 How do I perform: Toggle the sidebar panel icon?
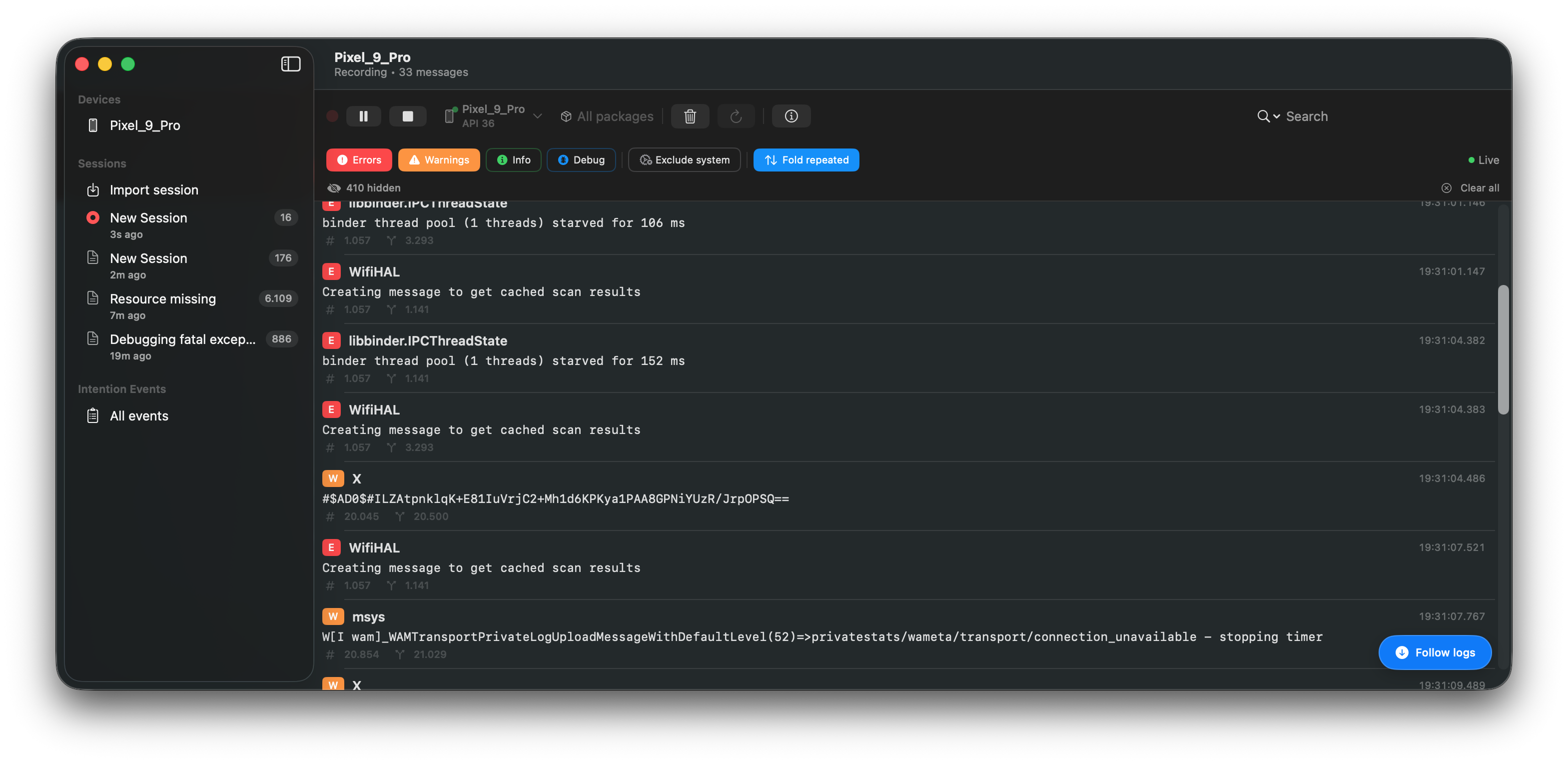click(290, 64)
